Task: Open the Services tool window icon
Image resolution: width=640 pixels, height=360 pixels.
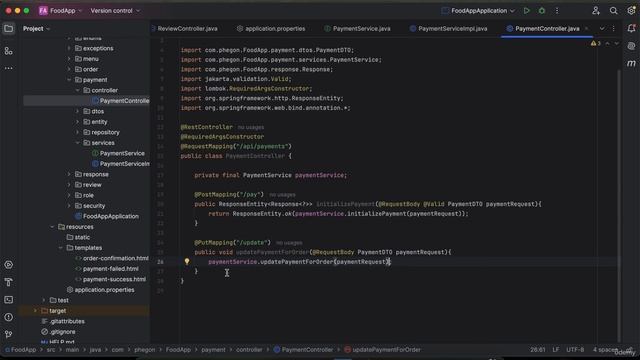Action: (x=8, y=265)
